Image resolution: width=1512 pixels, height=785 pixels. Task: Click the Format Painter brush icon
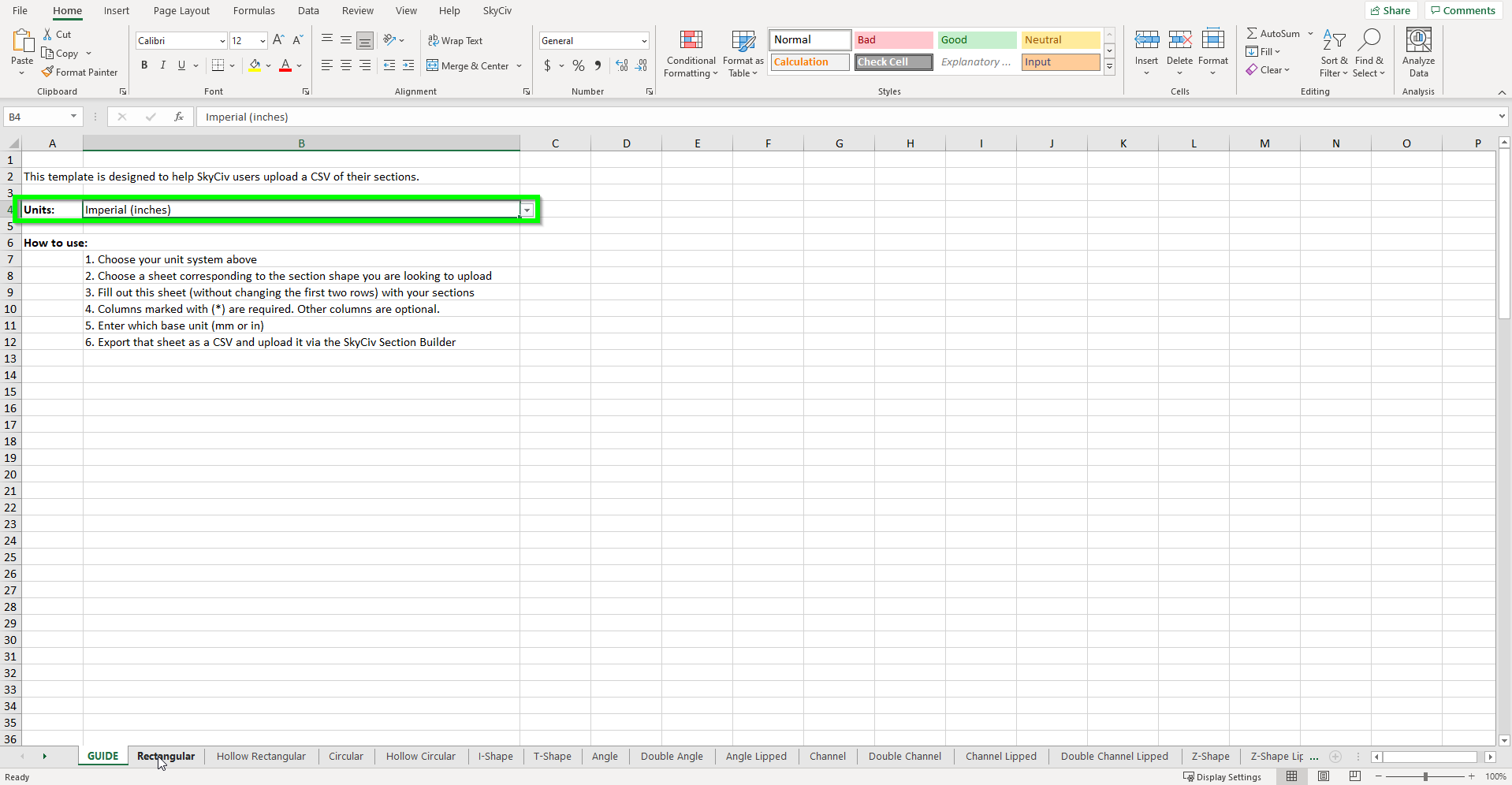(47, 72)
